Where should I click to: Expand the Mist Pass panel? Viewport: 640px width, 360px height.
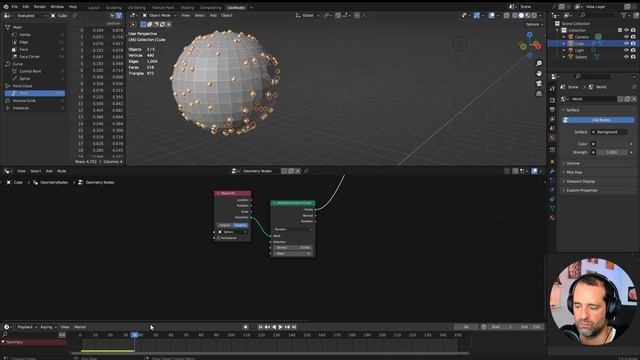[x=574, y=172]
